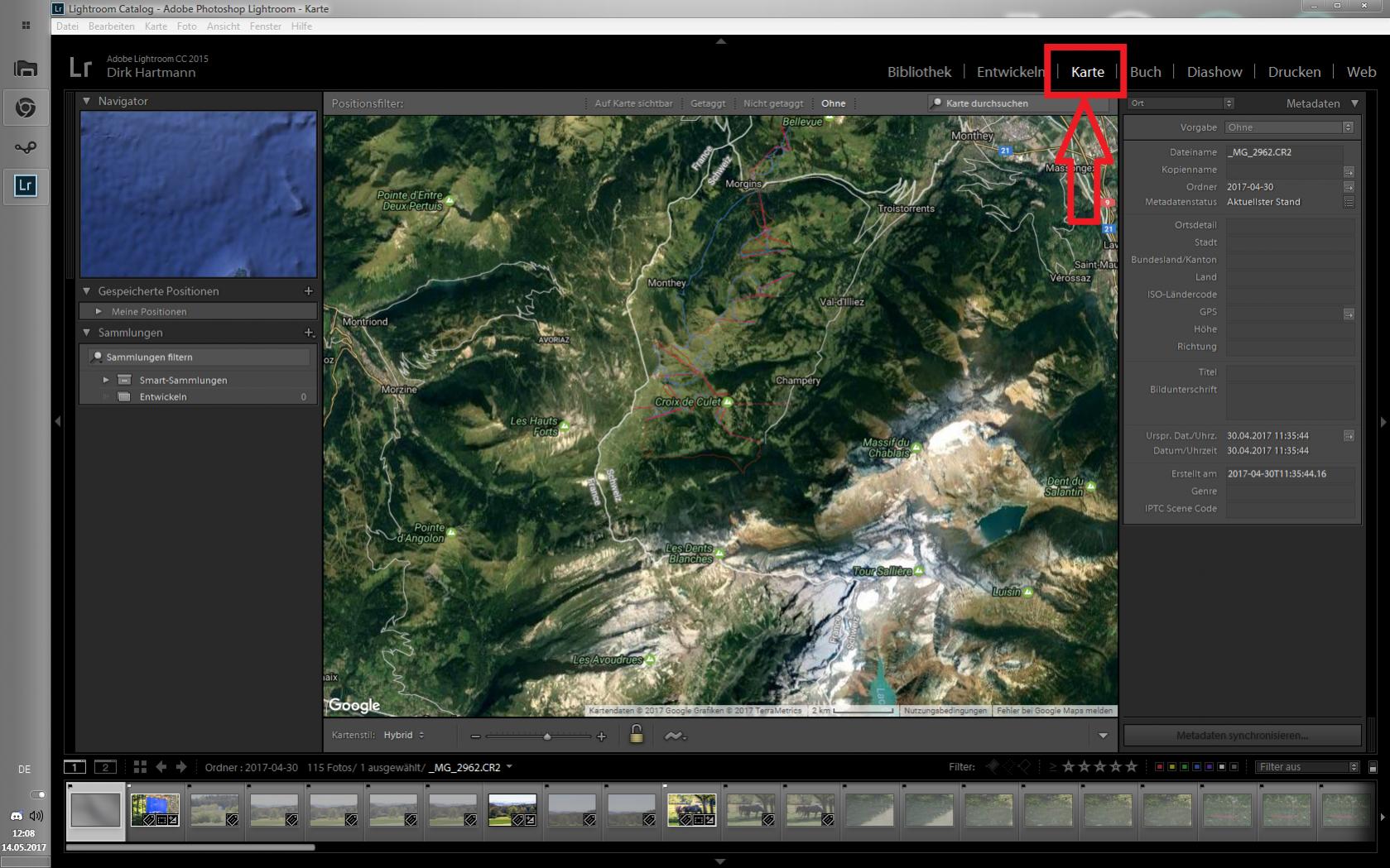The height and width of the screenshot is (868, 1390).
Task: Click the minus icon to zoom map out
Action: [475, 736]
